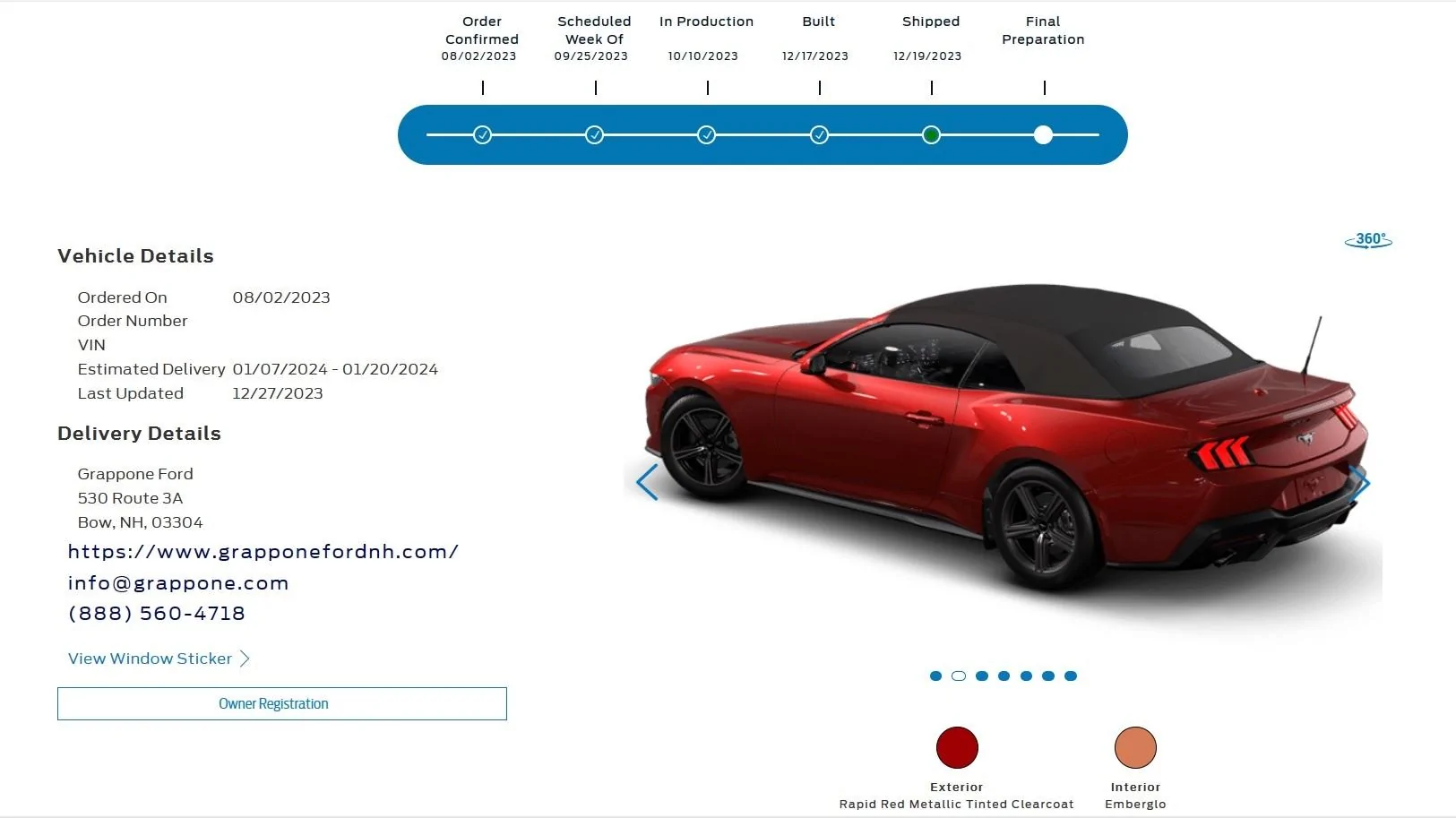
Task: Click the Bow, NH, 03304 text
Action: [140, 522]
